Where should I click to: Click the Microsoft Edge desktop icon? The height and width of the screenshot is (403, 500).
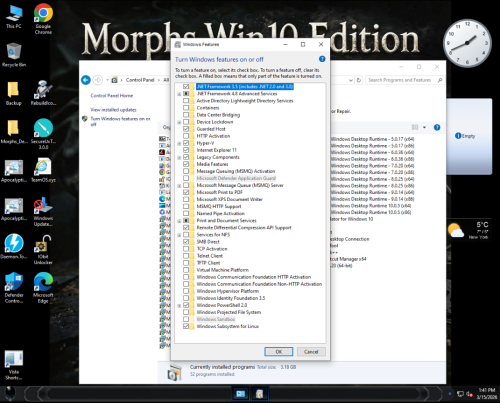(x=43, y=288)
